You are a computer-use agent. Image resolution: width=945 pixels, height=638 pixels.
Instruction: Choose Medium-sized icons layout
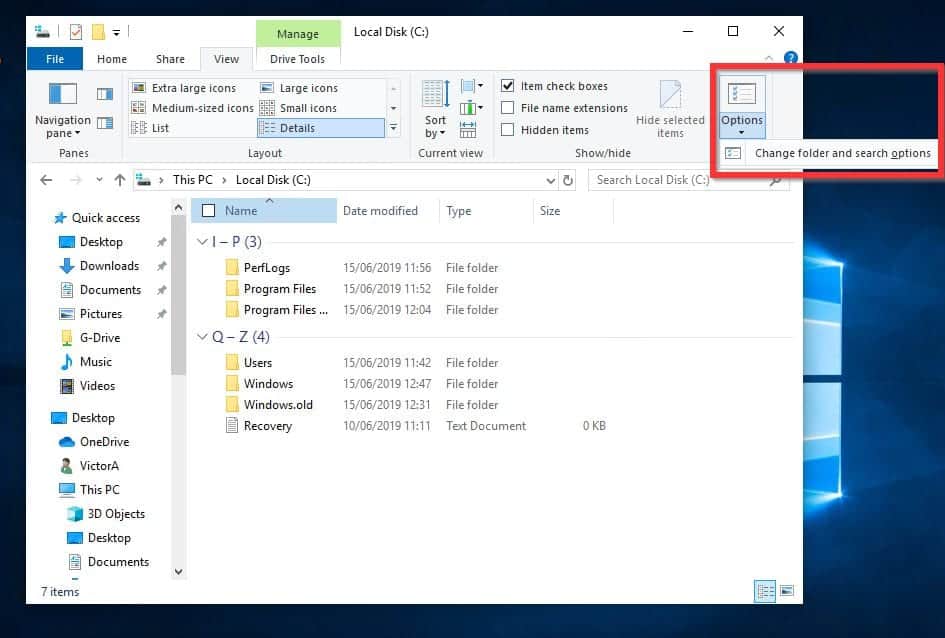(x=193, y=108)
